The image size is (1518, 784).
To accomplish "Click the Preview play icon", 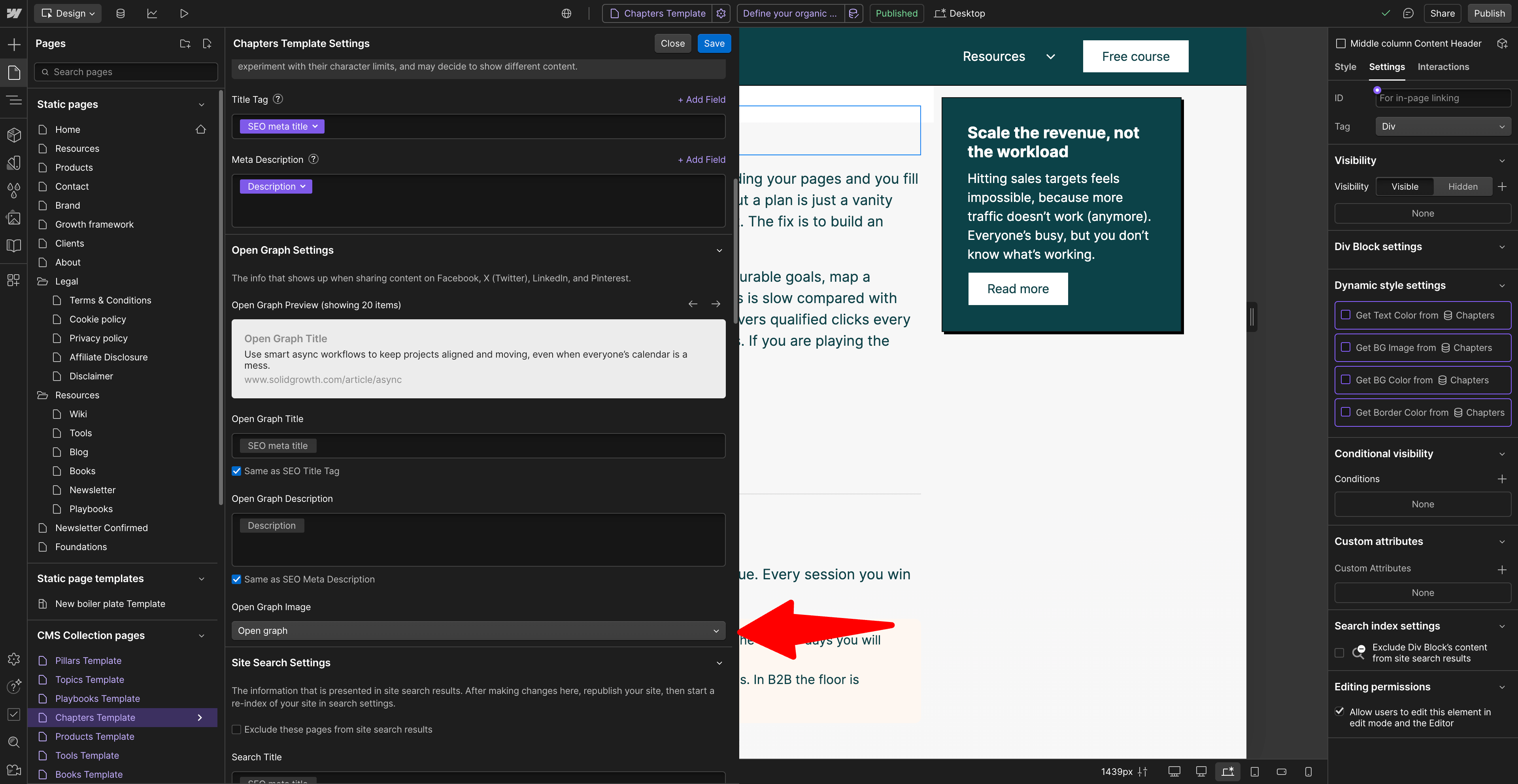I will (184, 13).
